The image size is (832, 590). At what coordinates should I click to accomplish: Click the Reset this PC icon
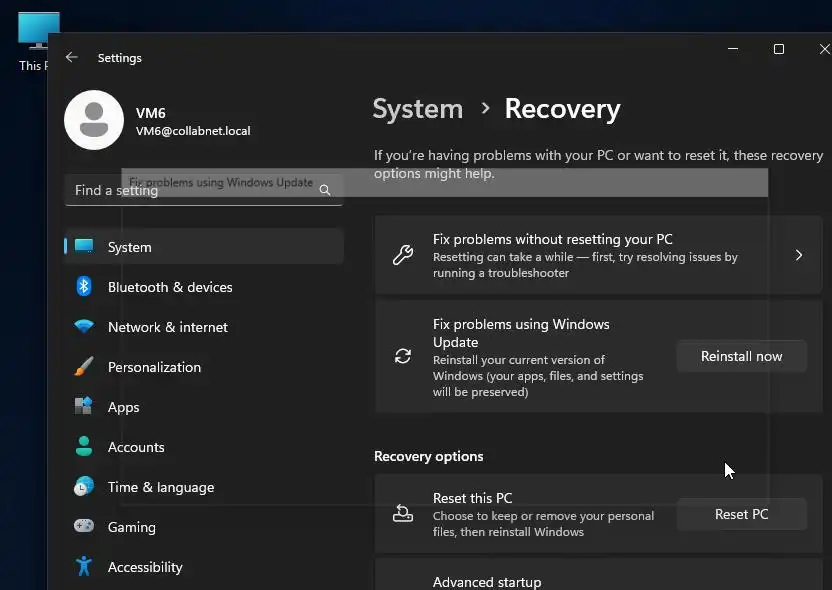click(403, 514)
